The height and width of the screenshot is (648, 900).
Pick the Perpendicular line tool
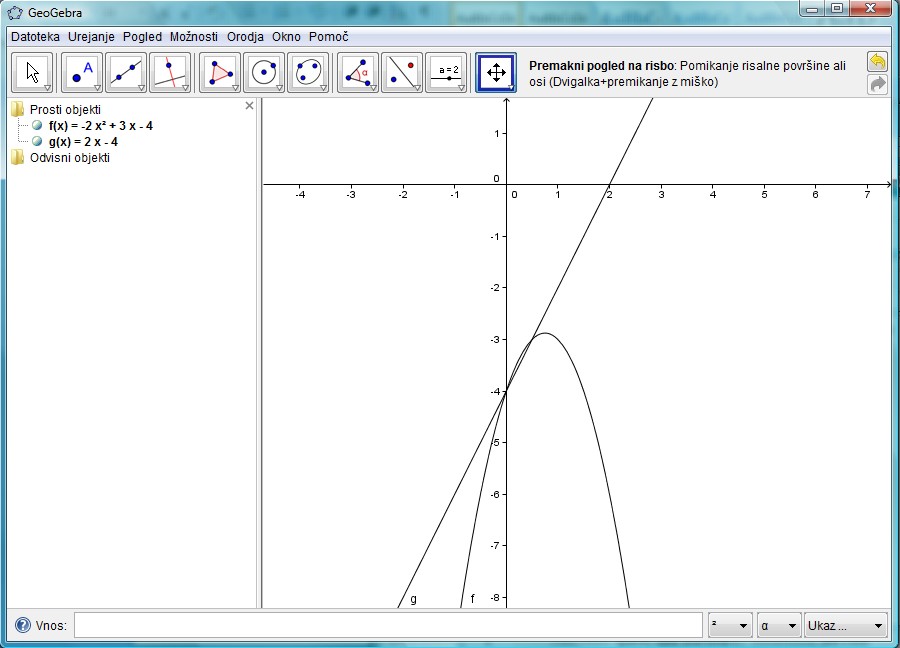click(x=170, y=72)
